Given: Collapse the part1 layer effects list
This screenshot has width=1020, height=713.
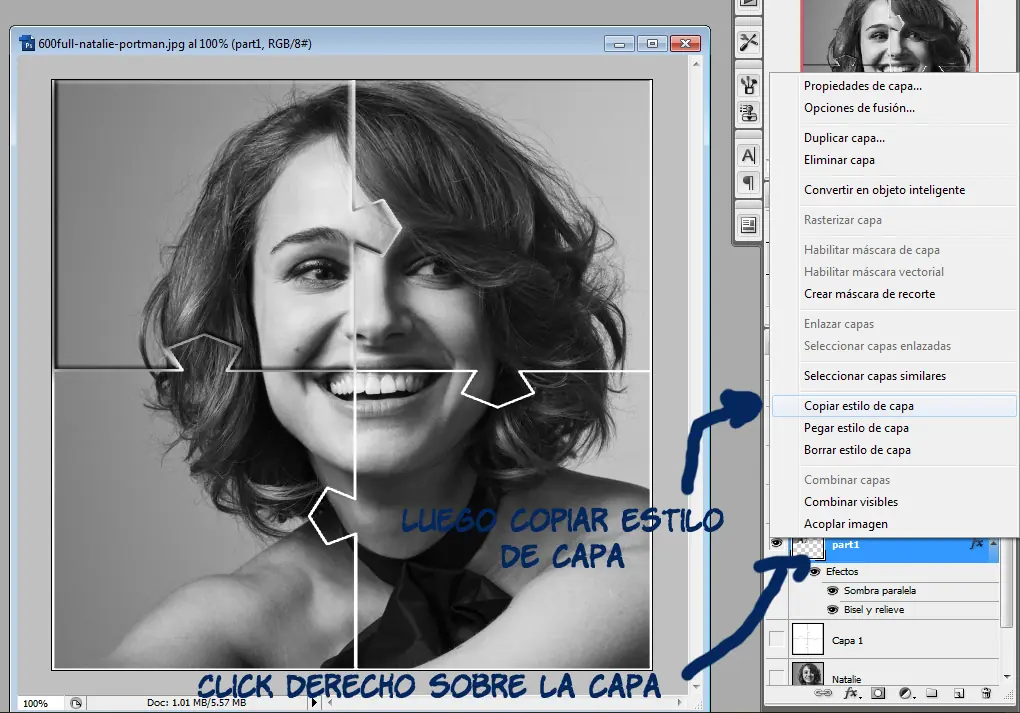Looking at the screenshot, I should (992, 545).
